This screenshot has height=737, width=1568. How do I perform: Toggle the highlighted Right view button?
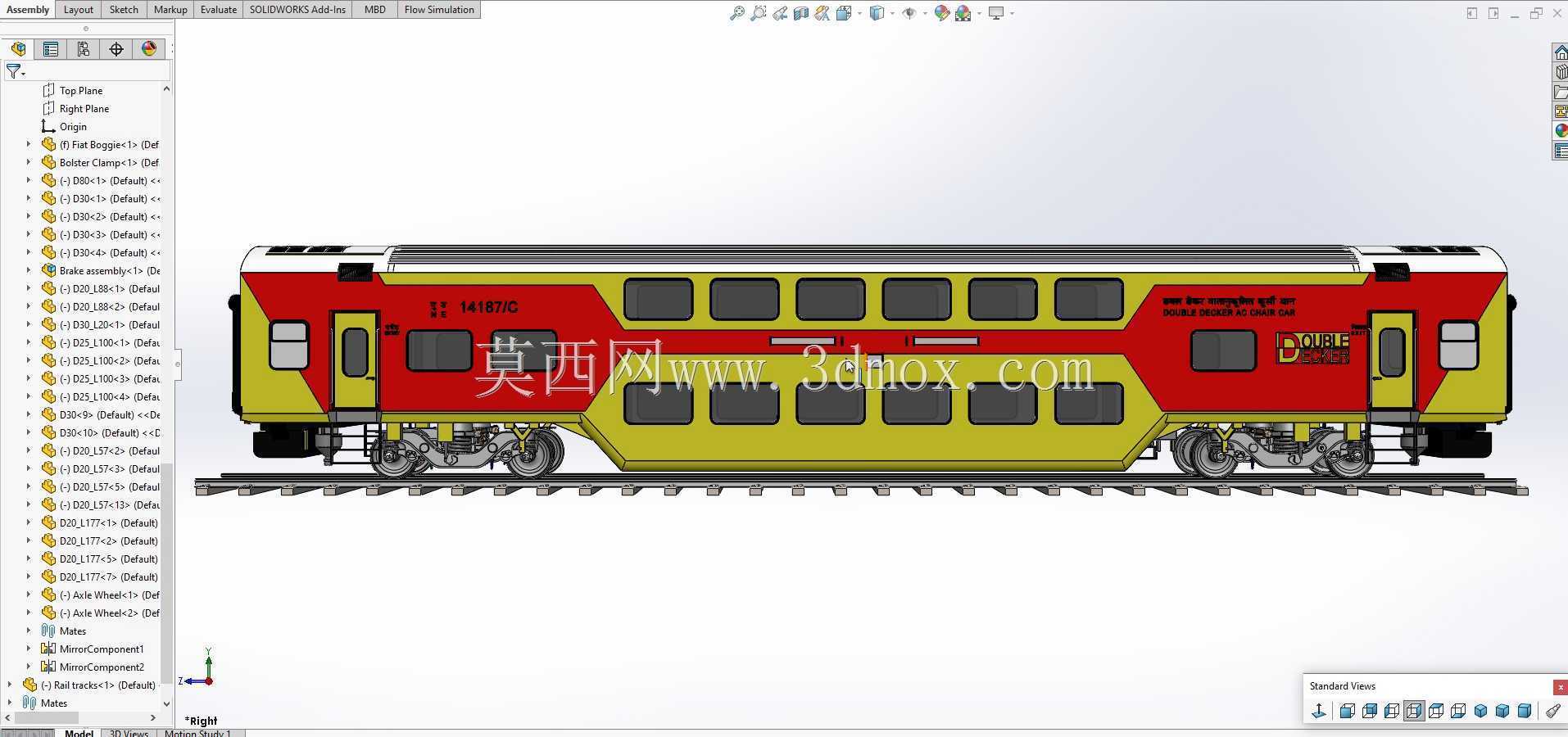(x=1414, y=711)
